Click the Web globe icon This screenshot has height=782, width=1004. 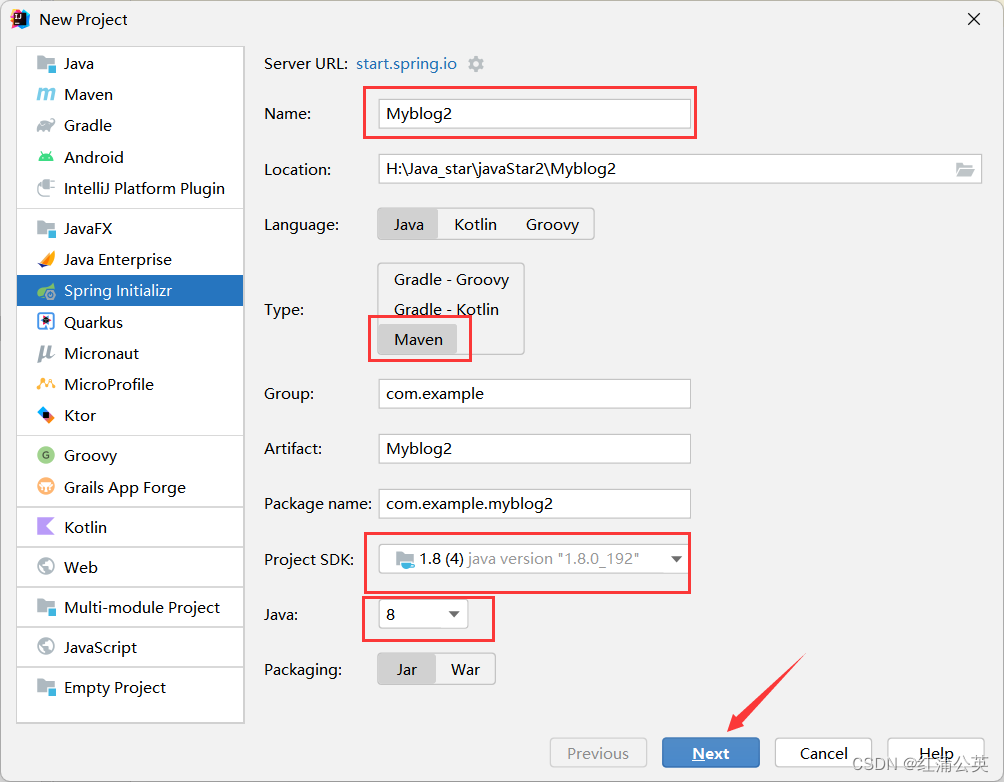(46, 567)
